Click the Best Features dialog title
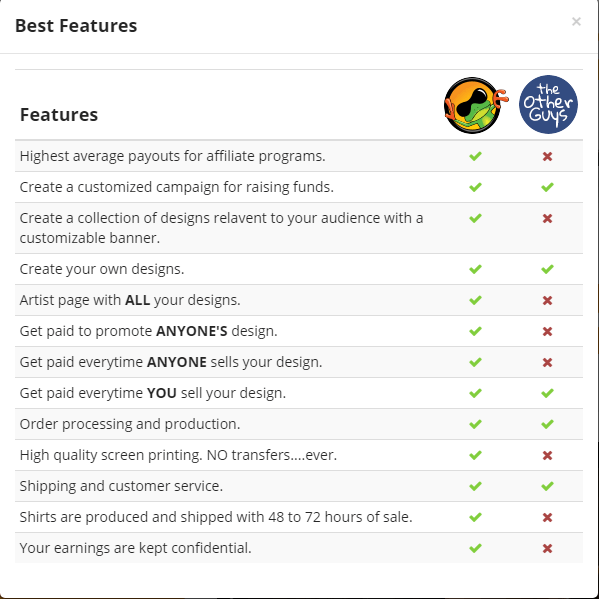 pyautogui.click(x=76, y=26)
